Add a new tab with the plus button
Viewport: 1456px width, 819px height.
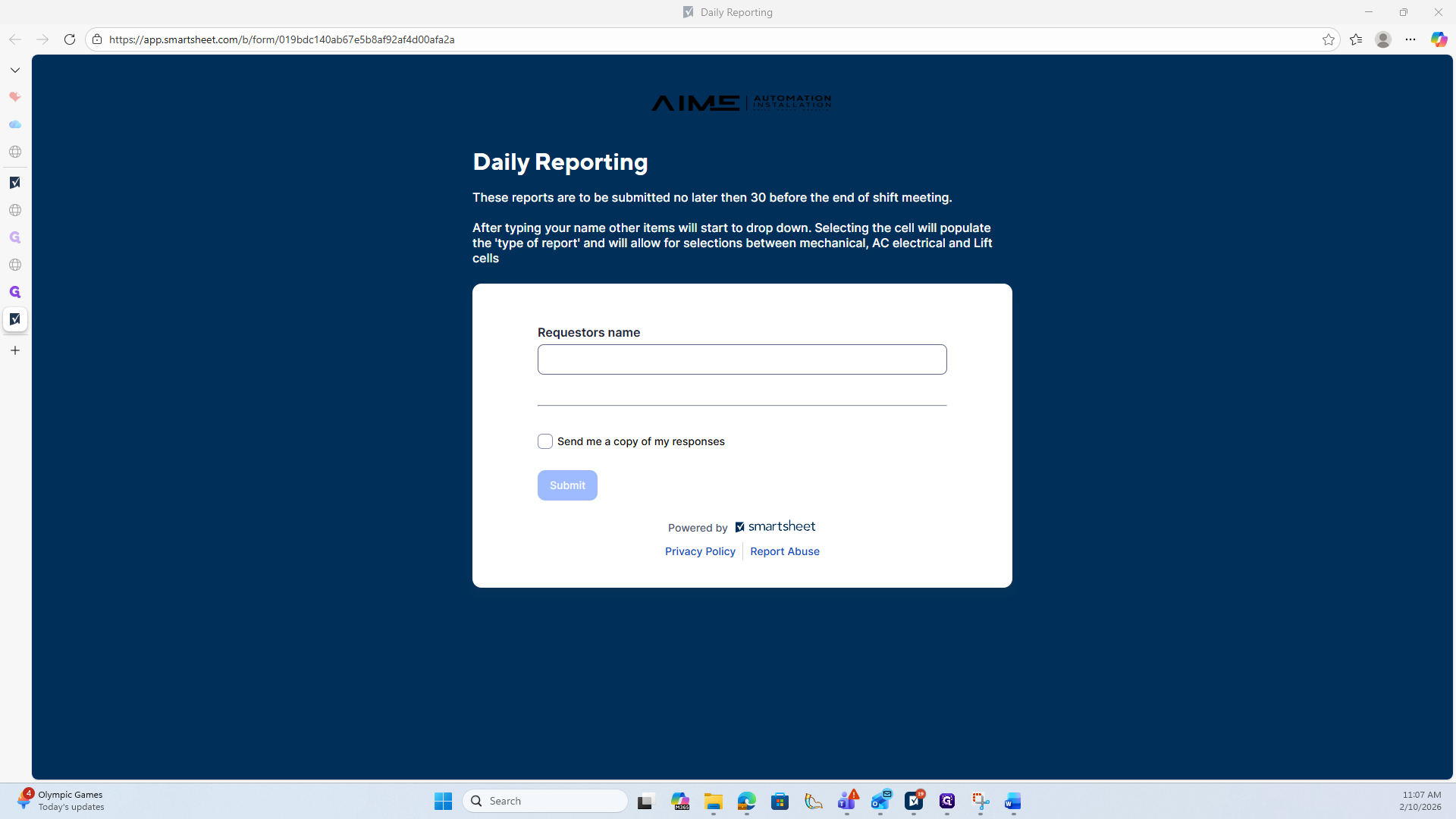pos(15,350)
